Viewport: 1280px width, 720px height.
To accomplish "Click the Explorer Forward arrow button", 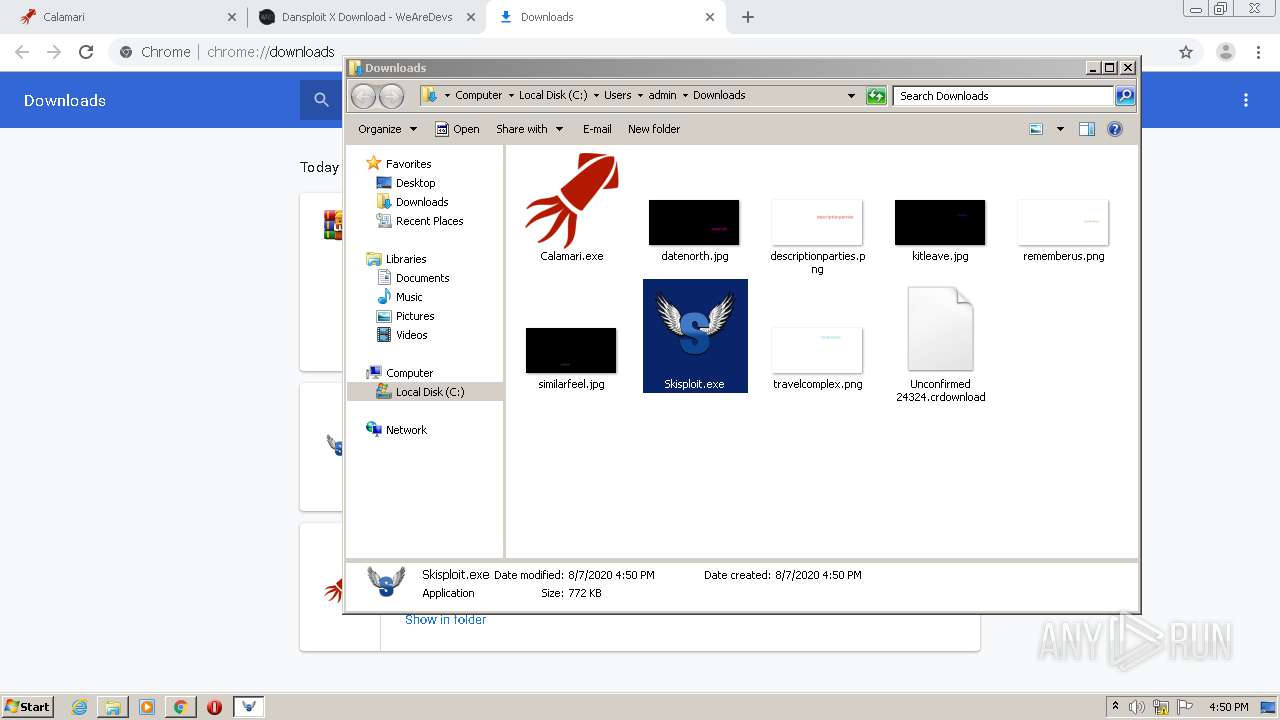I will 391,96.
